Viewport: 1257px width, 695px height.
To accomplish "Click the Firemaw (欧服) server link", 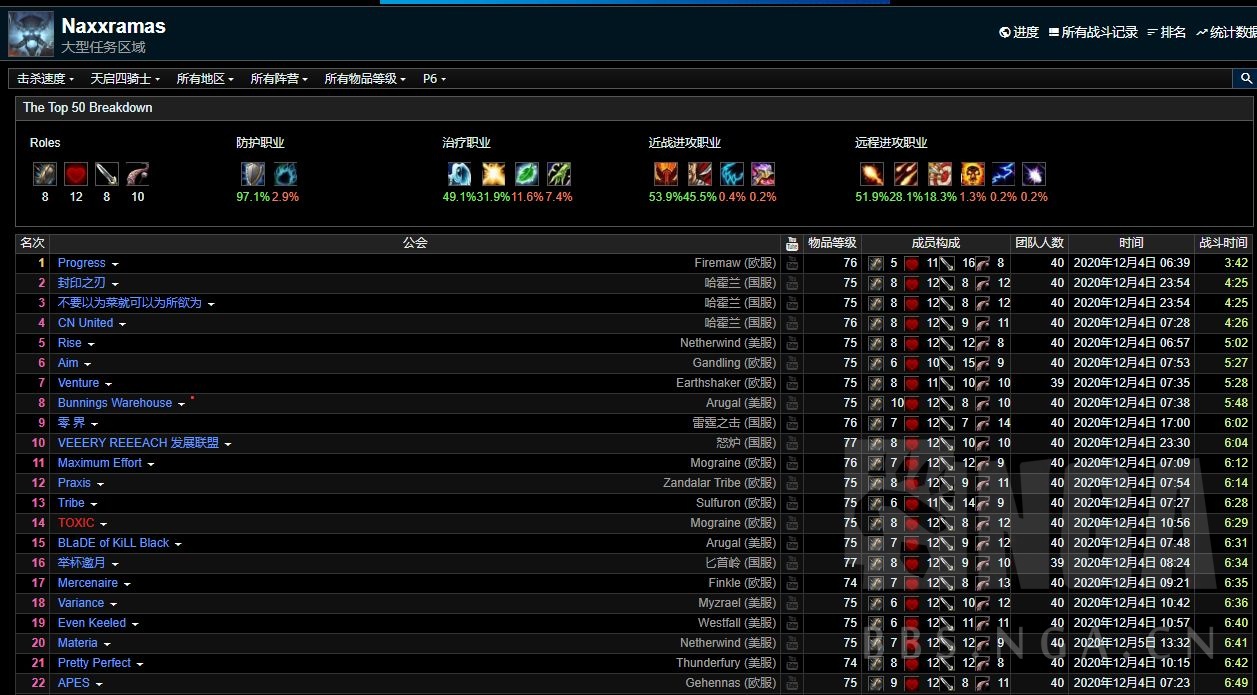I will tap(736, 263).
